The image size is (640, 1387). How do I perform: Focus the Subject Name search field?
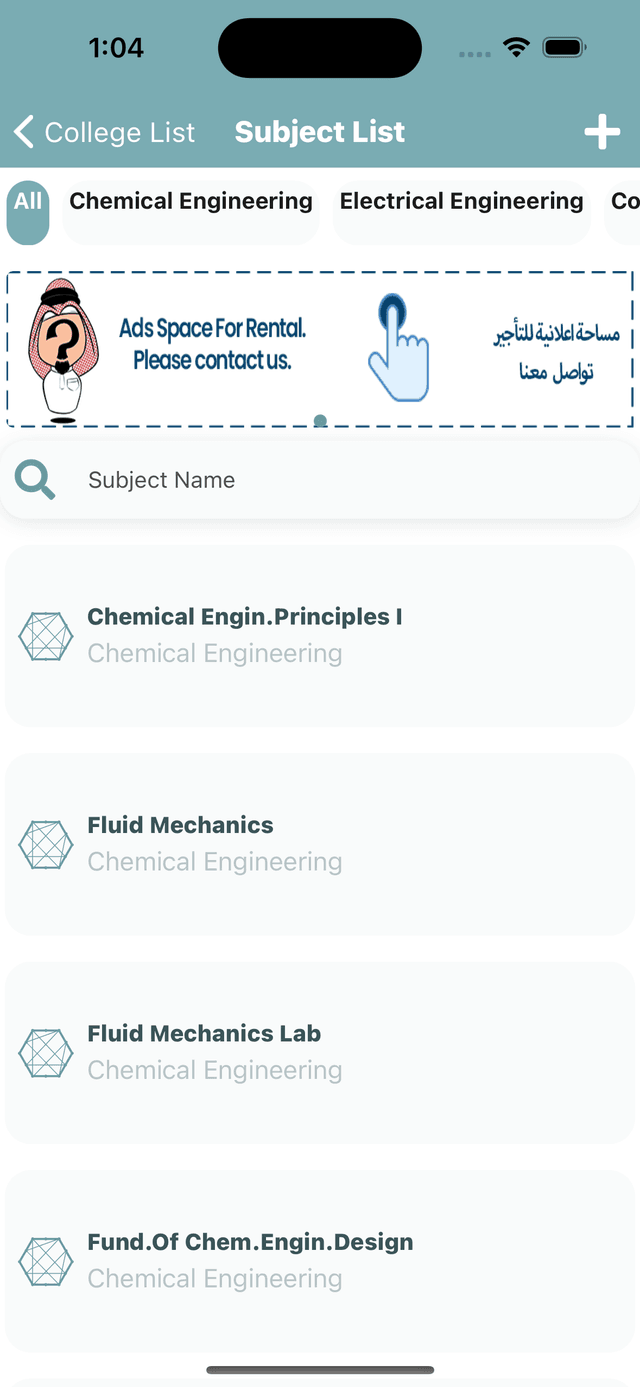point(320,480)
